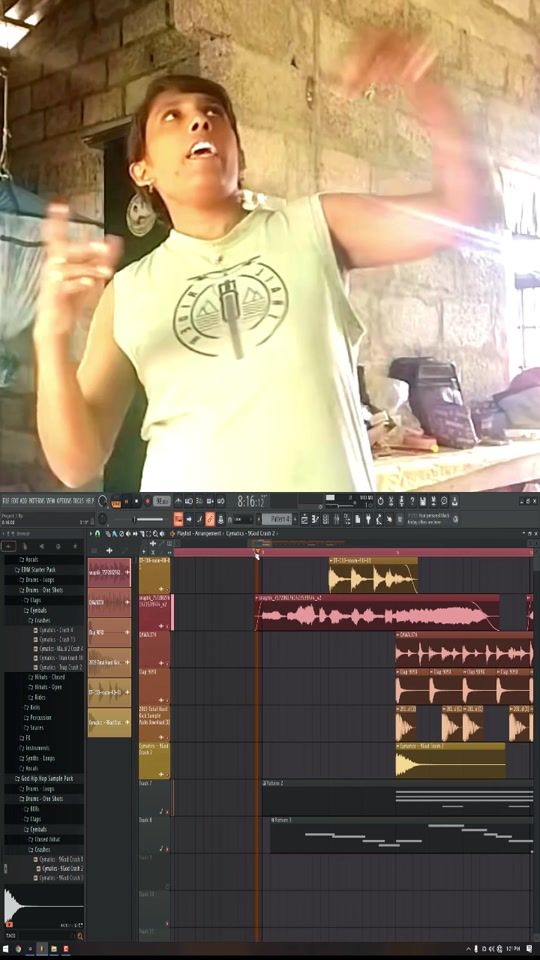Toggle the metronome icon in top toolbar
Screen dimensions: 540x960
point(178,501)
